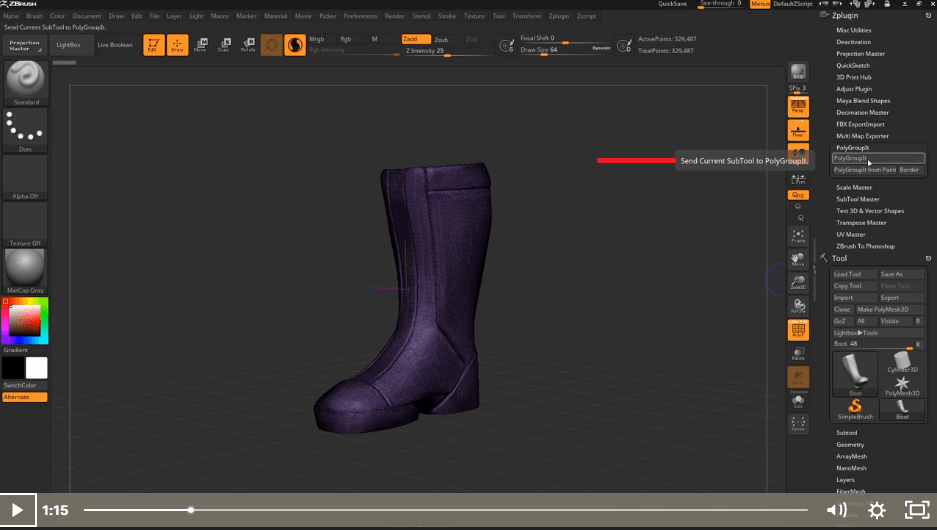The image size is (937, 530).
Task: Open the Zplugin menu
Action: click(x=557, y=16)
